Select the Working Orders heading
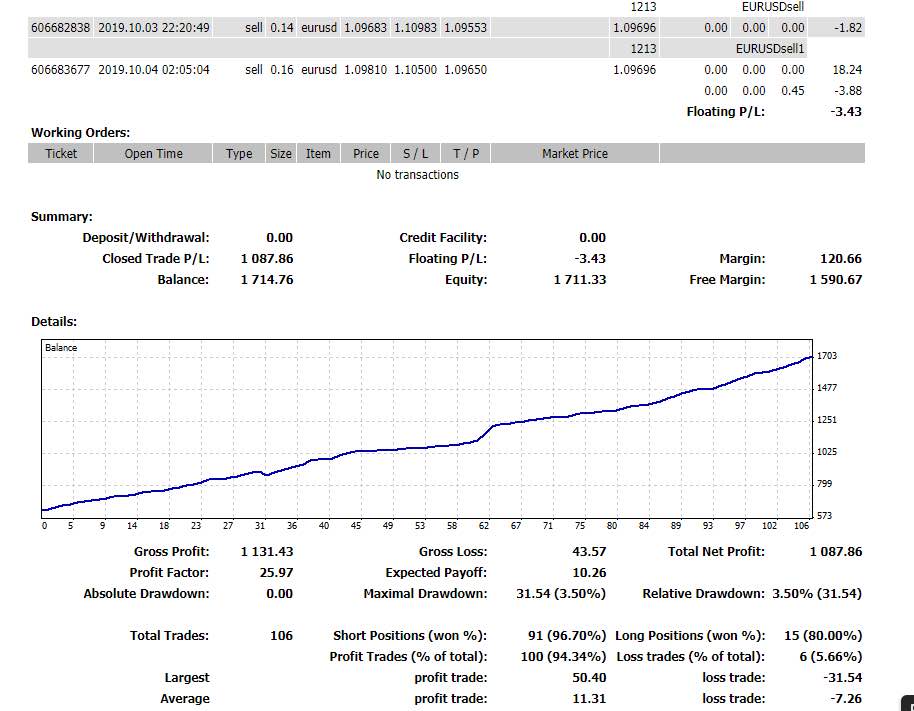 [80, 132]
